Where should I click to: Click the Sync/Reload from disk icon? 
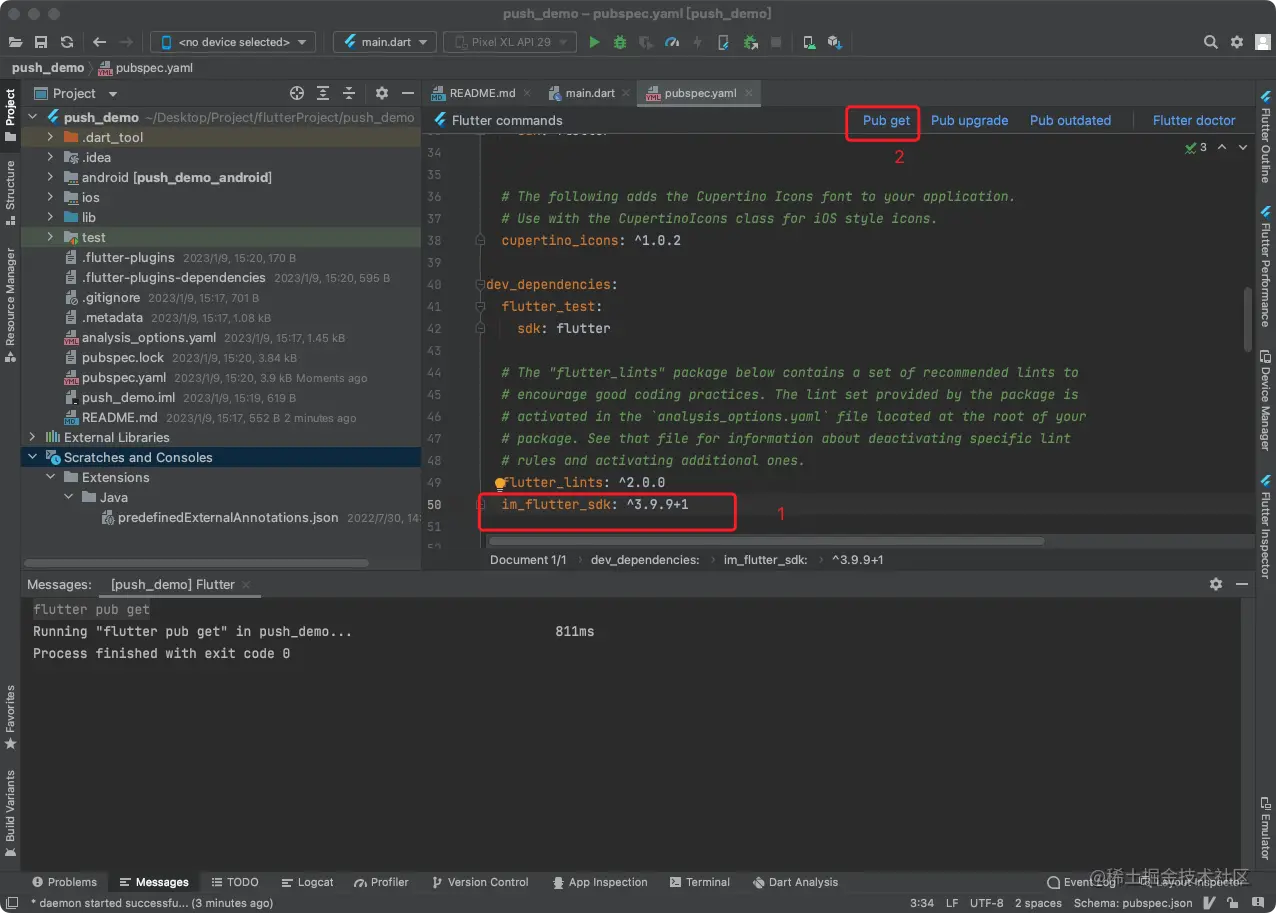67,42
